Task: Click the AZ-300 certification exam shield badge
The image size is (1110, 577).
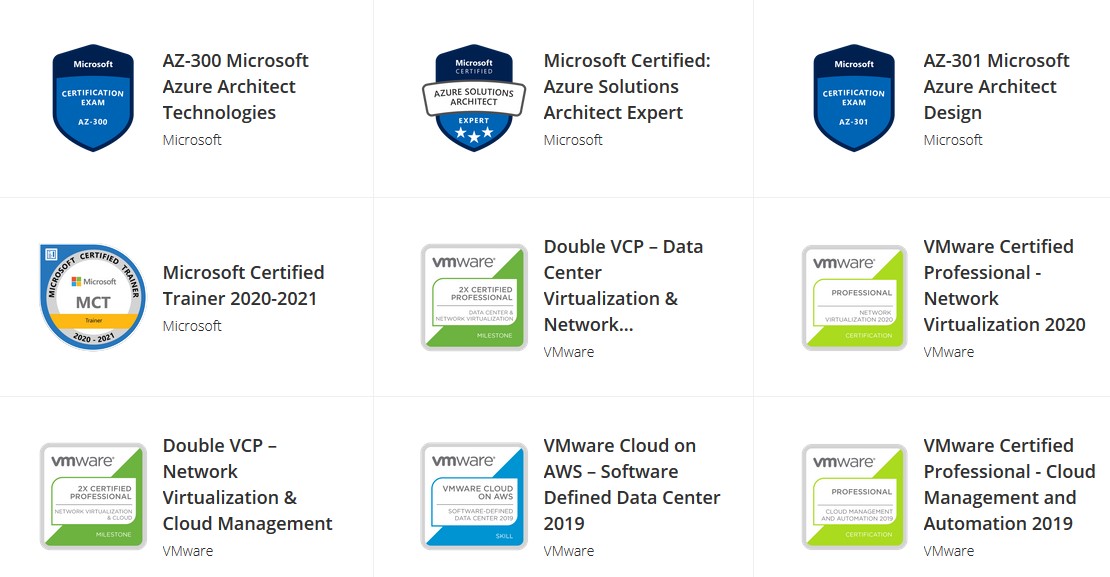Action: [x=93, y=98]
